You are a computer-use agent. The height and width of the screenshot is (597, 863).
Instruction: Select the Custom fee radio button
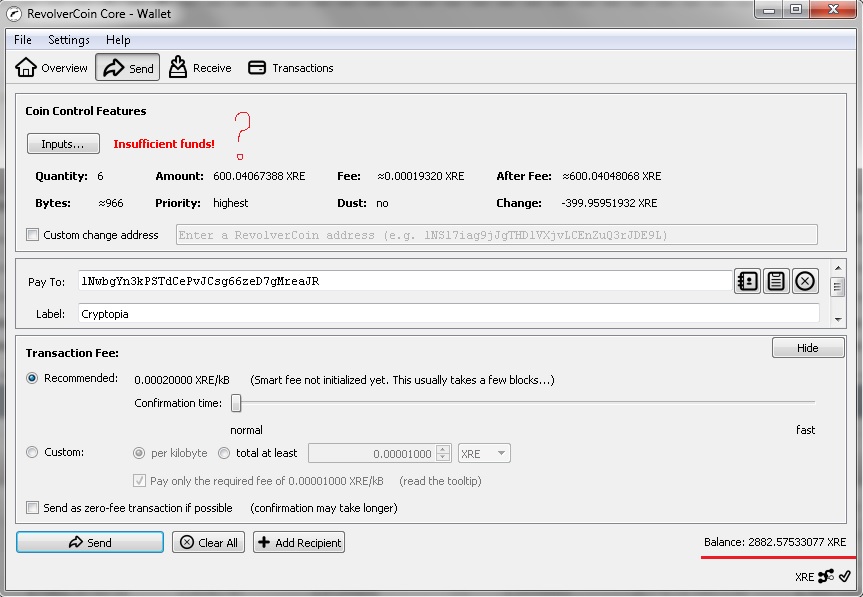pos(32,452)
